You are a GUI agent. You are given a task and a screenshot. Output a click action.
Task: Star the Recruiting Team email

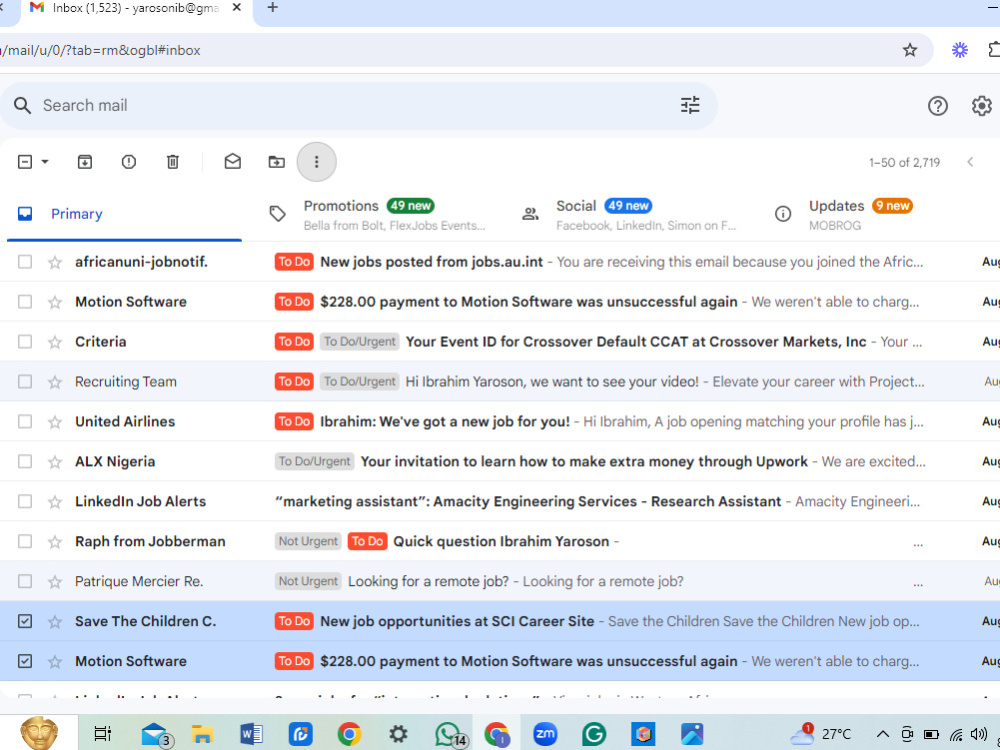click(x=55, y=382)
